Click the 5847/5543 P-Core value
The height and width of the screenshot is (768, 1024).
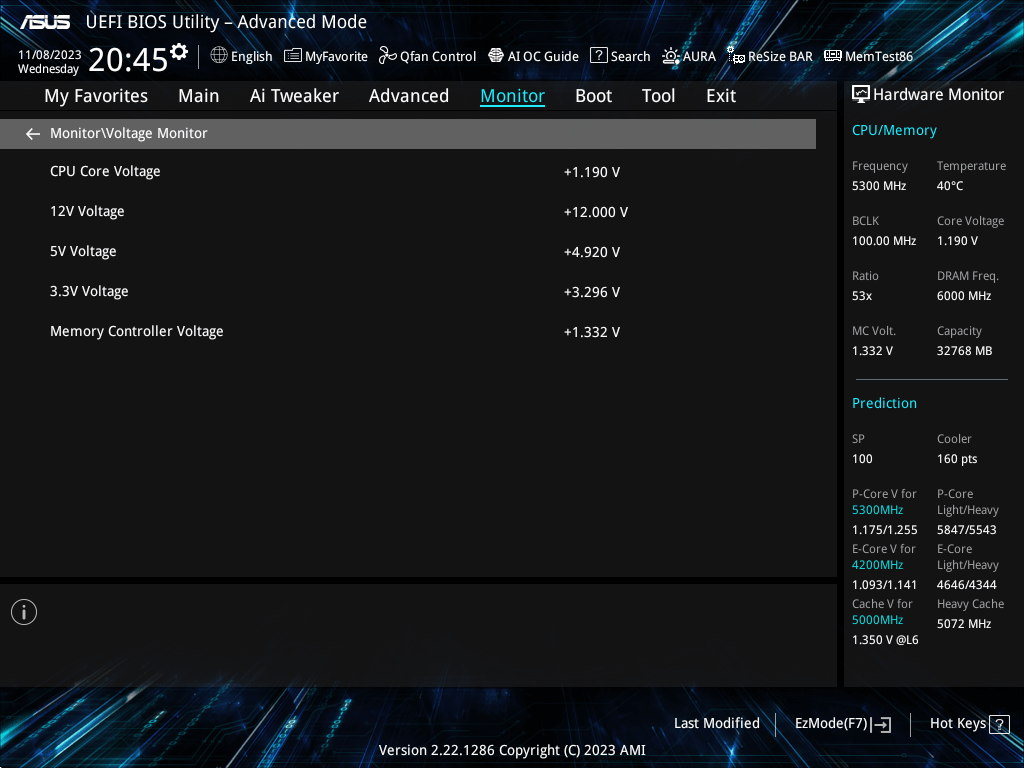click(x=967, y=530)
